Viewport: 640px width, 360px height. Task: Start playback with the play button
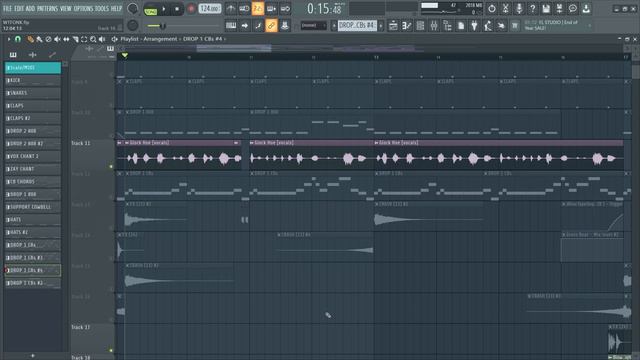click(164, 9)
